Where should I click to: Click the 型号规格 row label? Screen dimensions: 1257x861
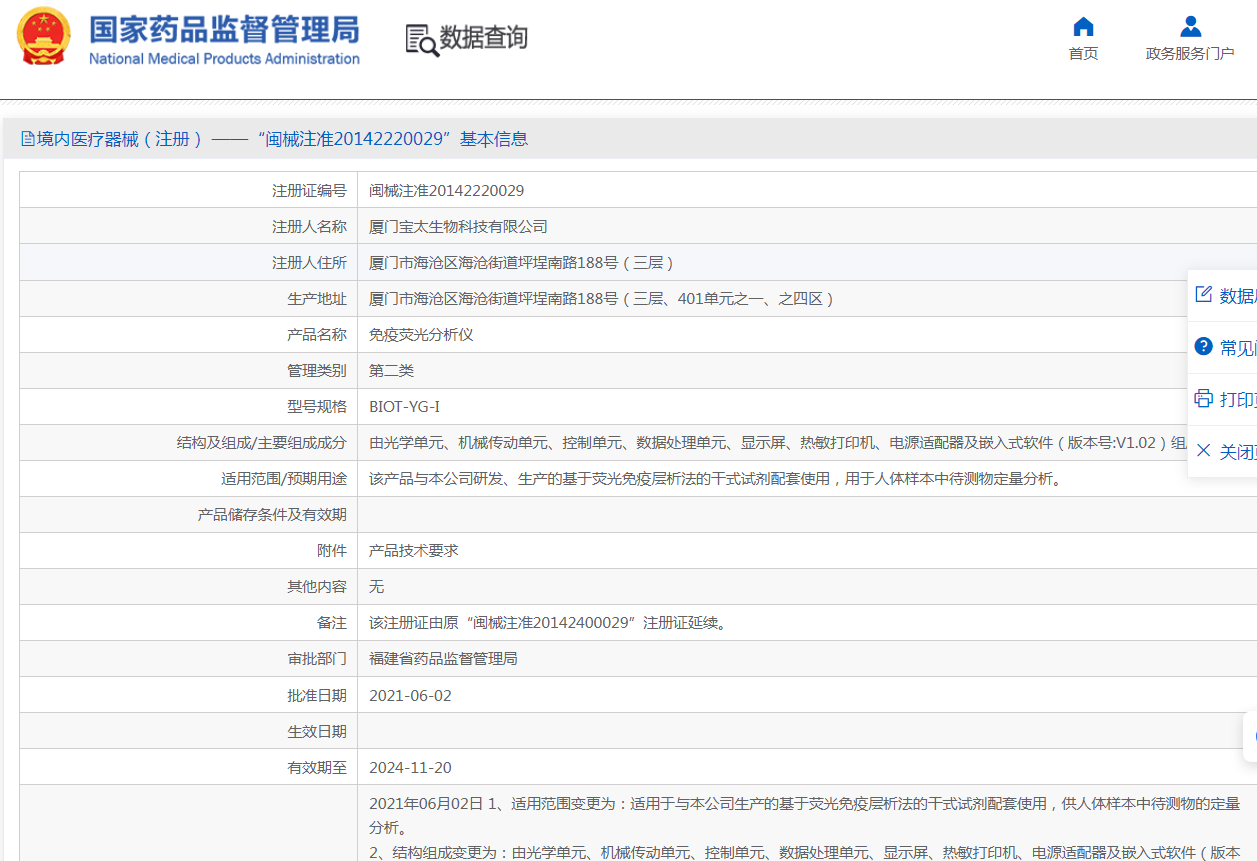(x=317, y=407)
